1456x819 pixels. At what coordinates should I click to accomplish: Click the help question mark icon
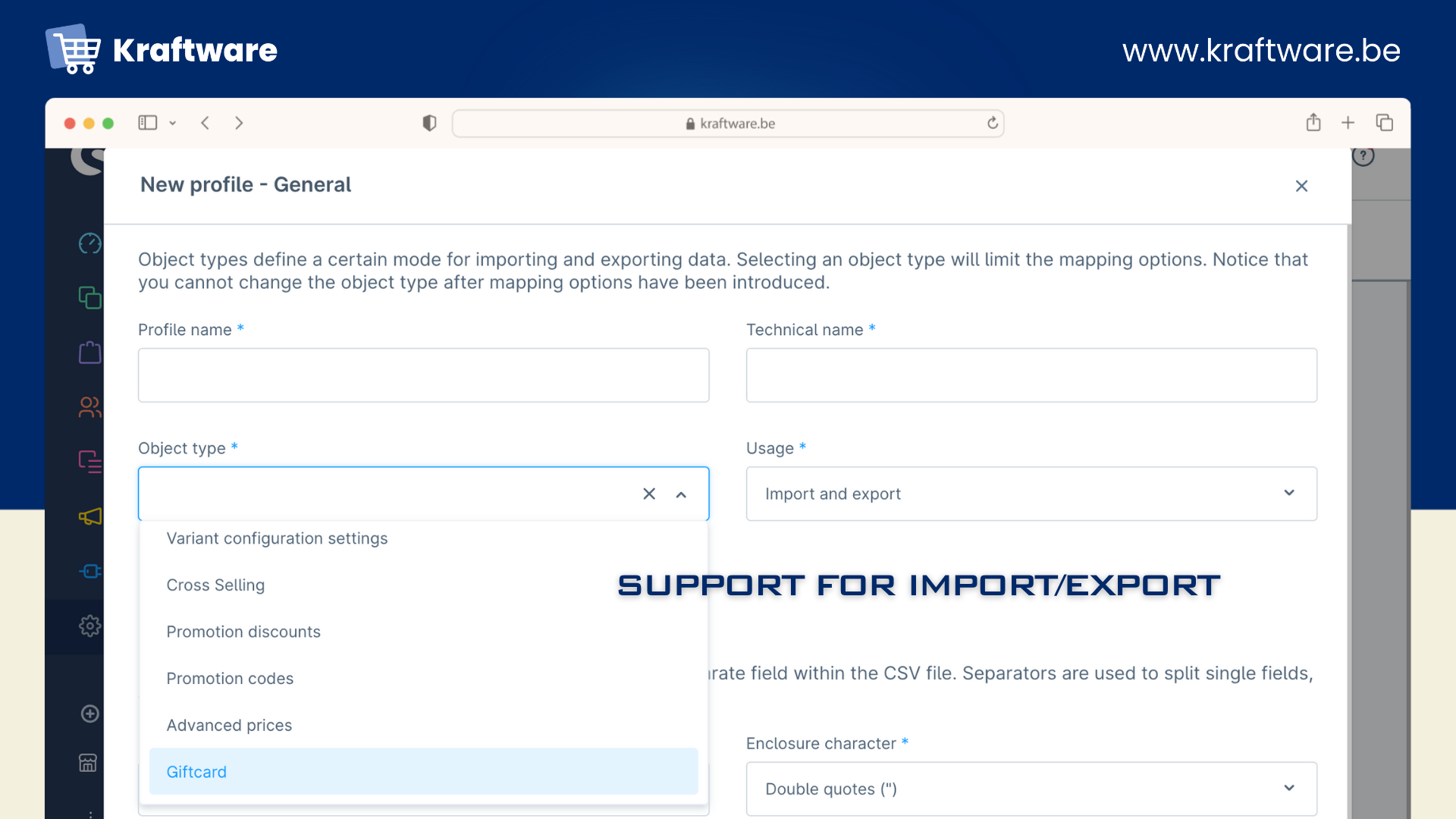1363,156
